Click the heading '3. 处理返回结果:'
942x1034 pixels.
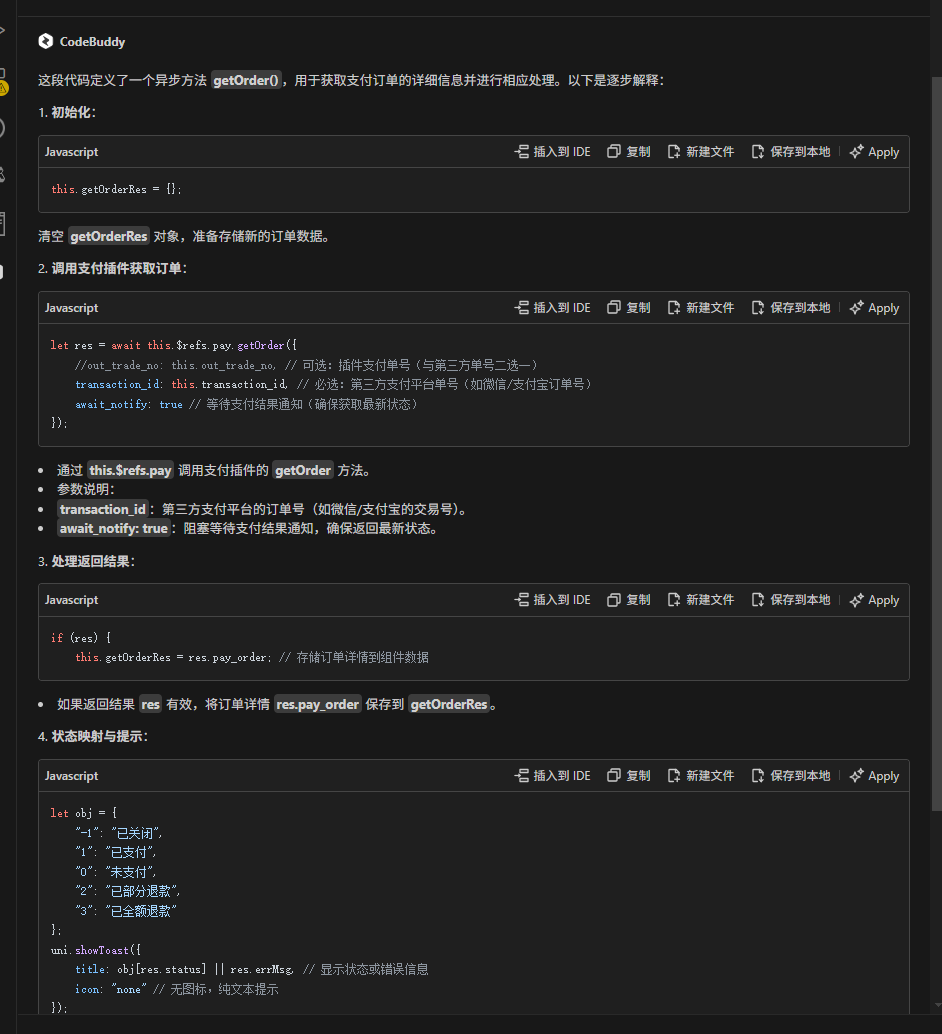(x=87, y=561)
